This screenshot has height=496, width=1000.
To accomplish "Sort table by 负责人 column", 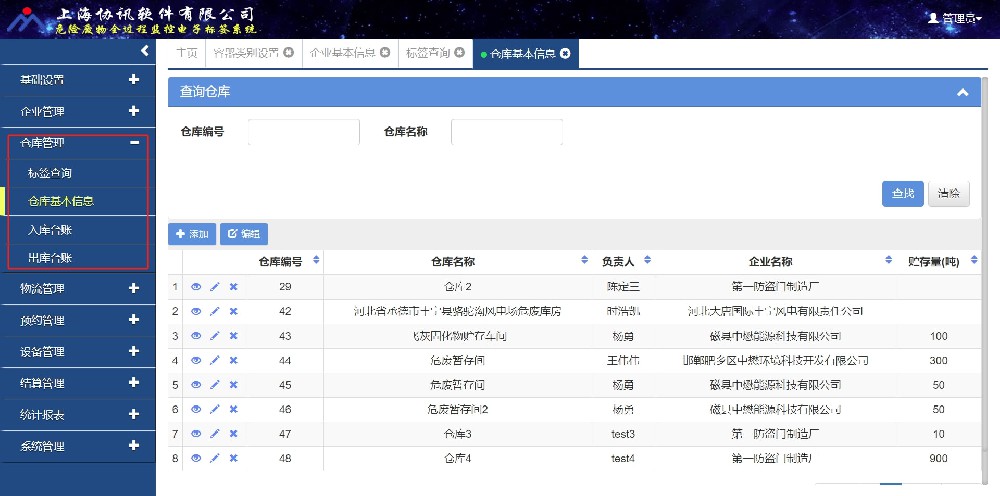I will tap(648, 260).
